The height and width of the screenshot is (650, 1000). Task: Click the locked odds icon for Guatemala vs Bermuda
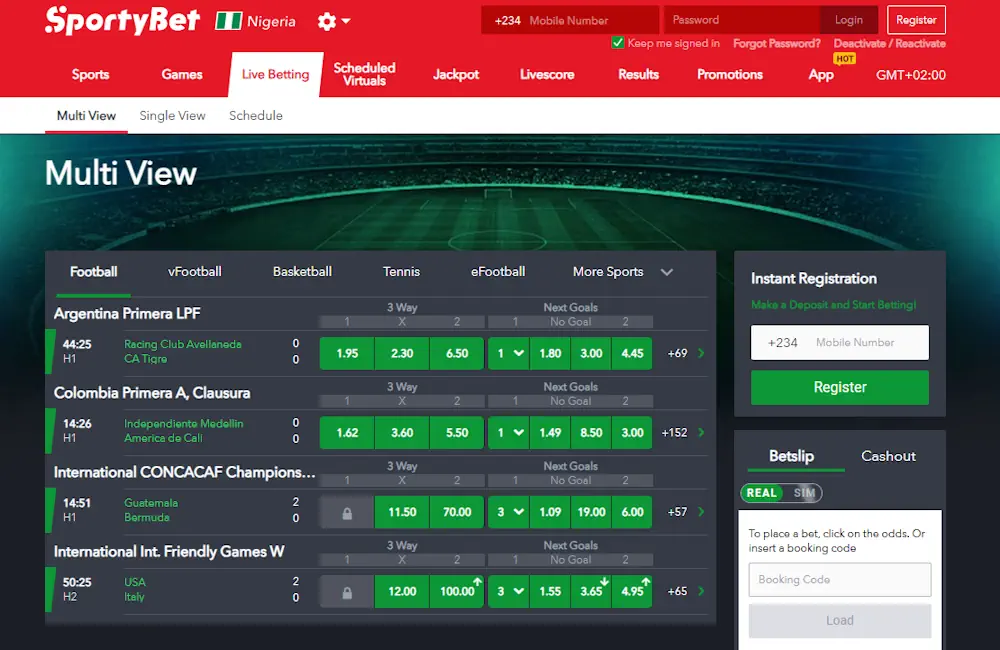346,512
